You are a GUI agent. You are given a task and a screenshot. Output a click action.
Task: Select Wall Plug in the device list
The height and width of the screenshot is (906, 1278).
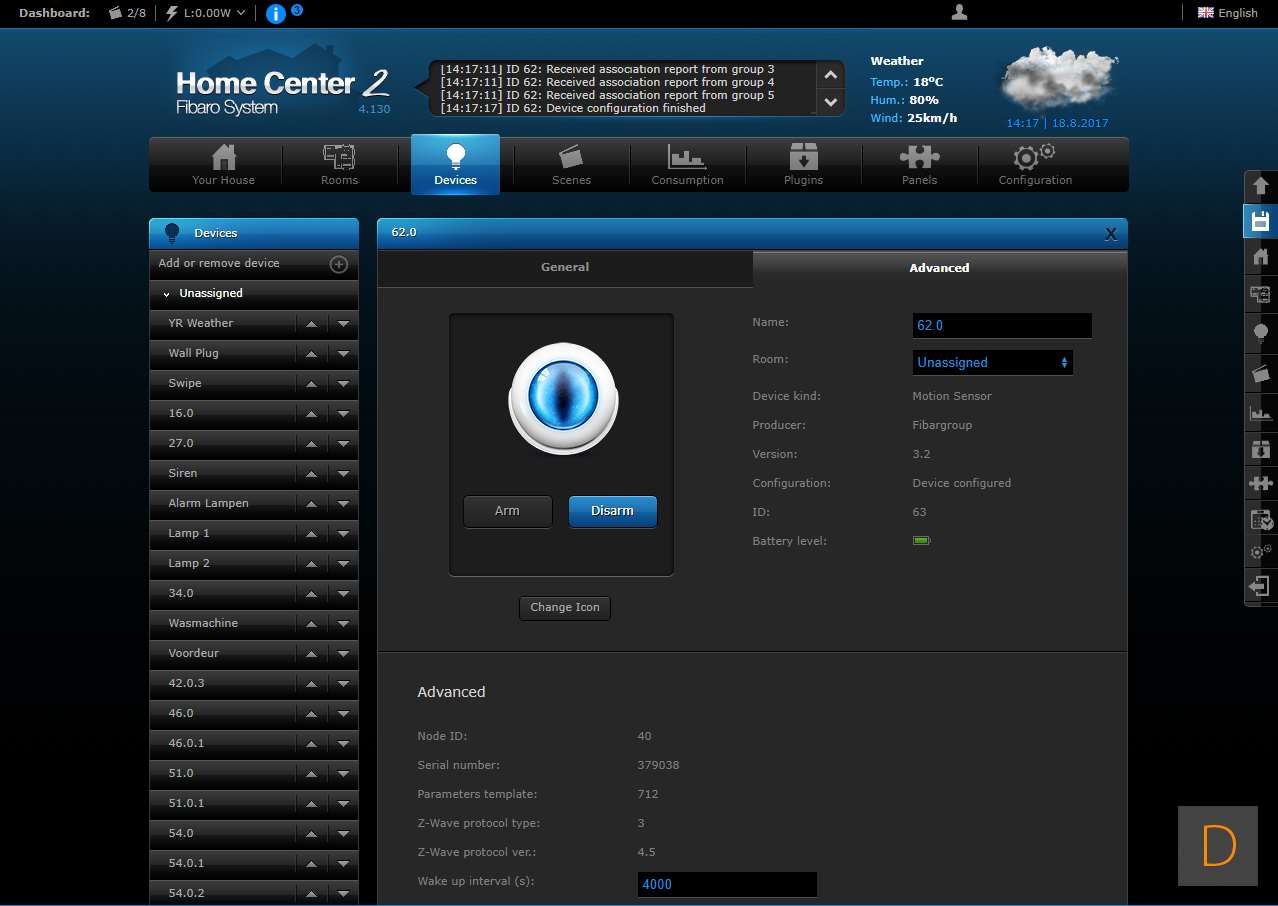194,353
